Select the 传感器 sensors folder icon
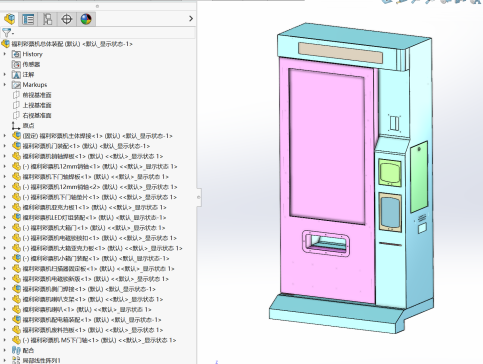483x364 pixels. [16, 64]
